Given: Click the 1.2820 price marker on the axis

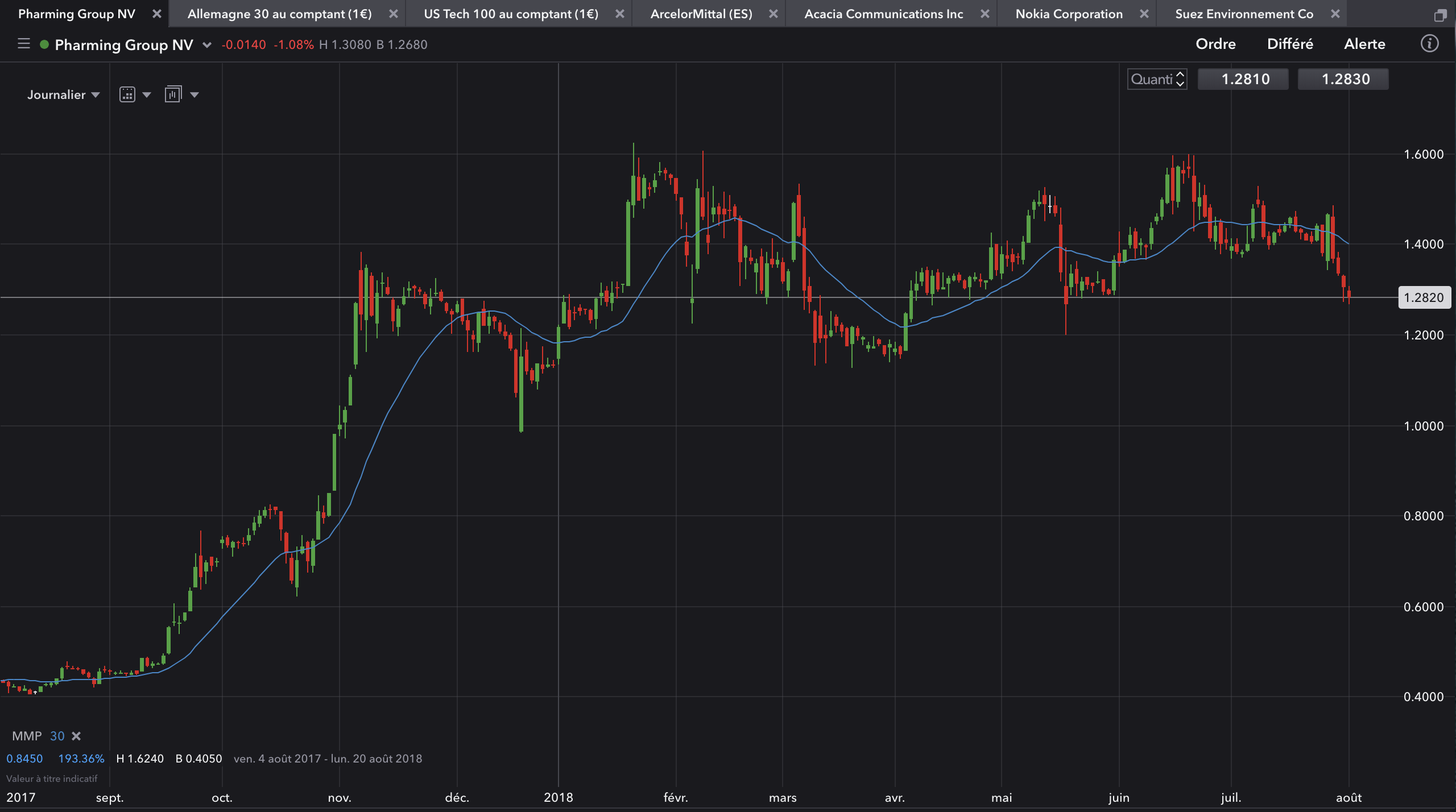Looking at the screenshot, I should pyautogui.click(x=1424, y=297).
